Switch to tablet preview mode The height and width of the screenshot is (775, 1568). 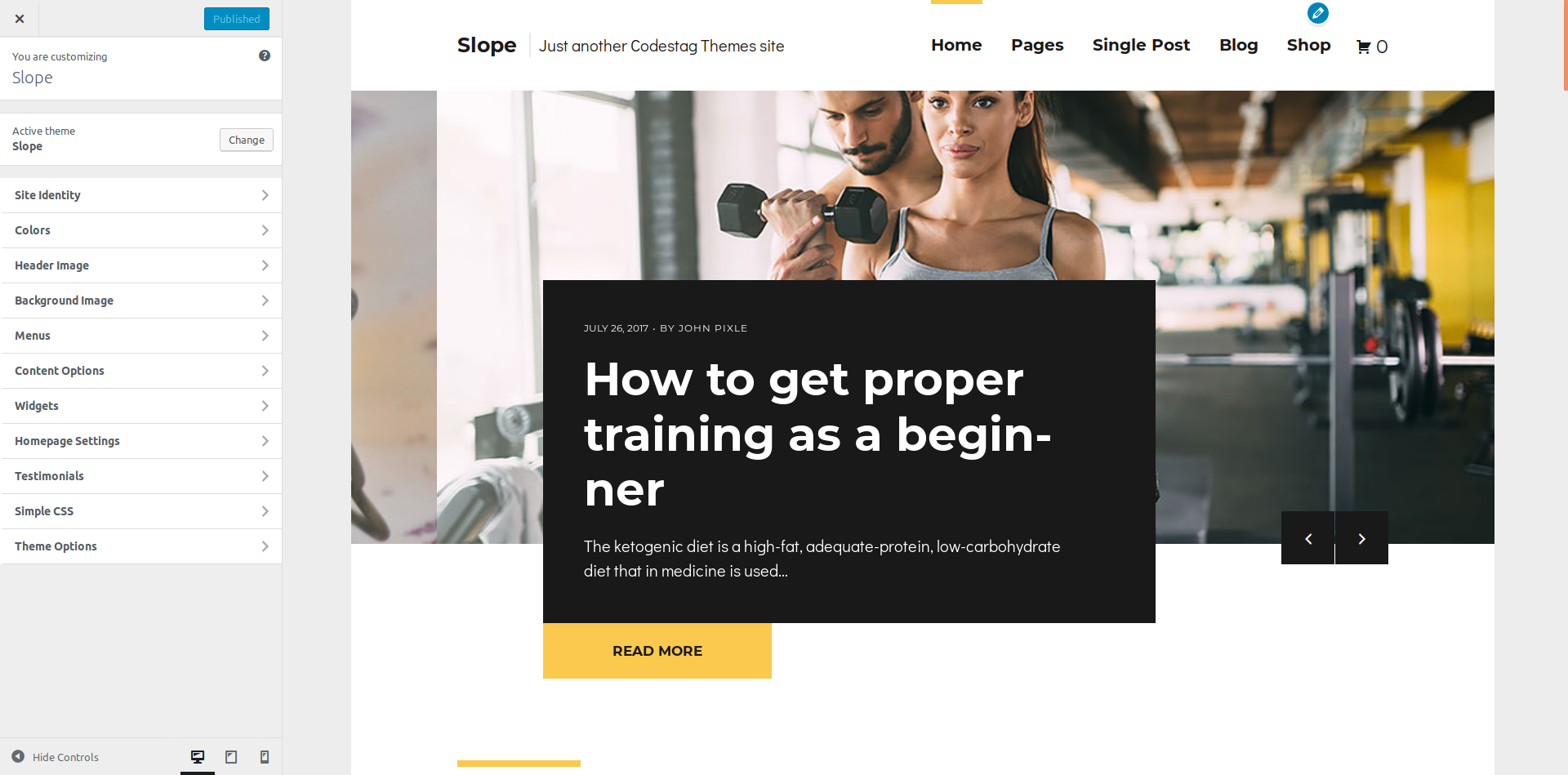click(231, 757)
